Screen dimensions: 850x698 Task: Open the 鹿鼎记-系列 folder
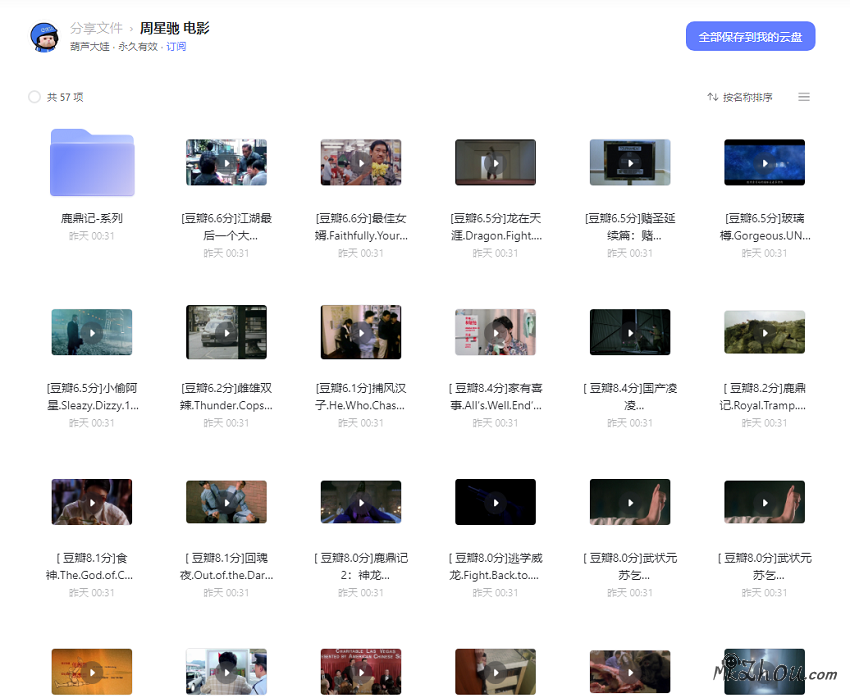point(92,162)
